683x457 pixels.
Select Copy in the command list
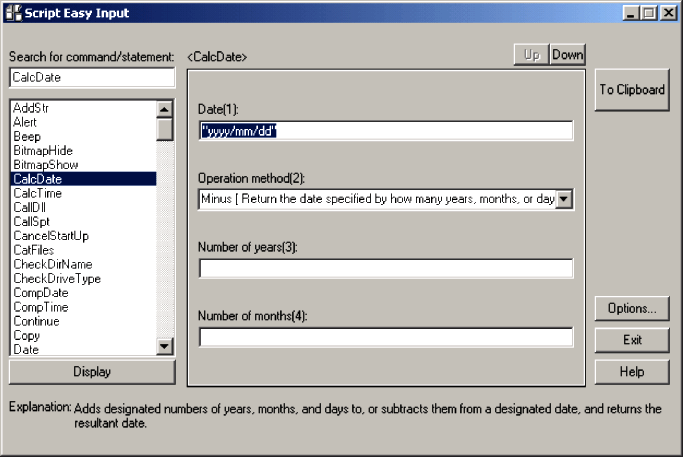[x=83, y=335]
